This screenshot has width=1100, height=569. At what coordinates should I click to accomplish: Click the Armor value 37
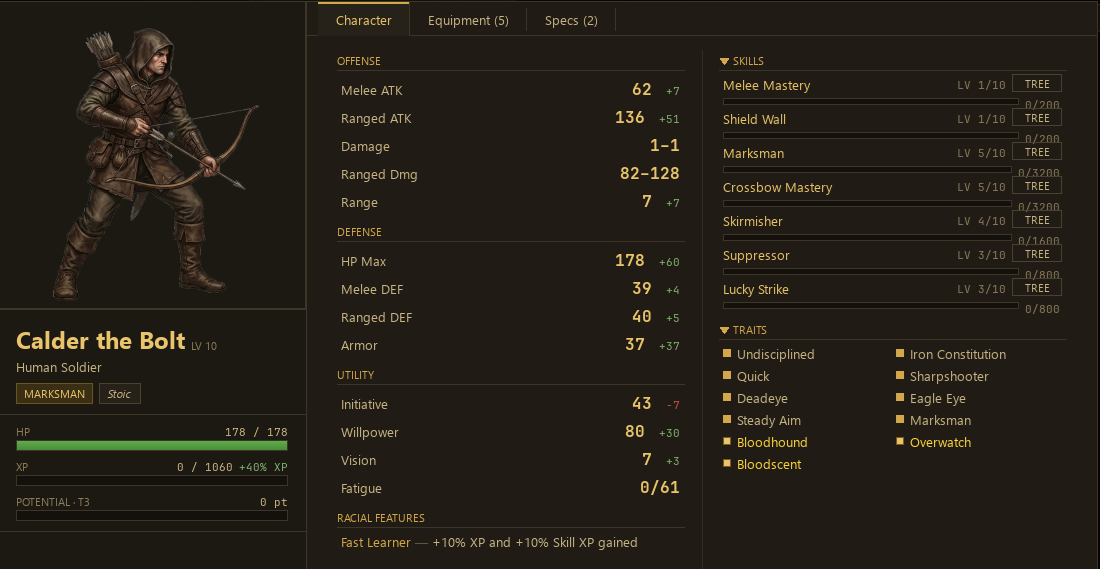[x=635, y=344]
